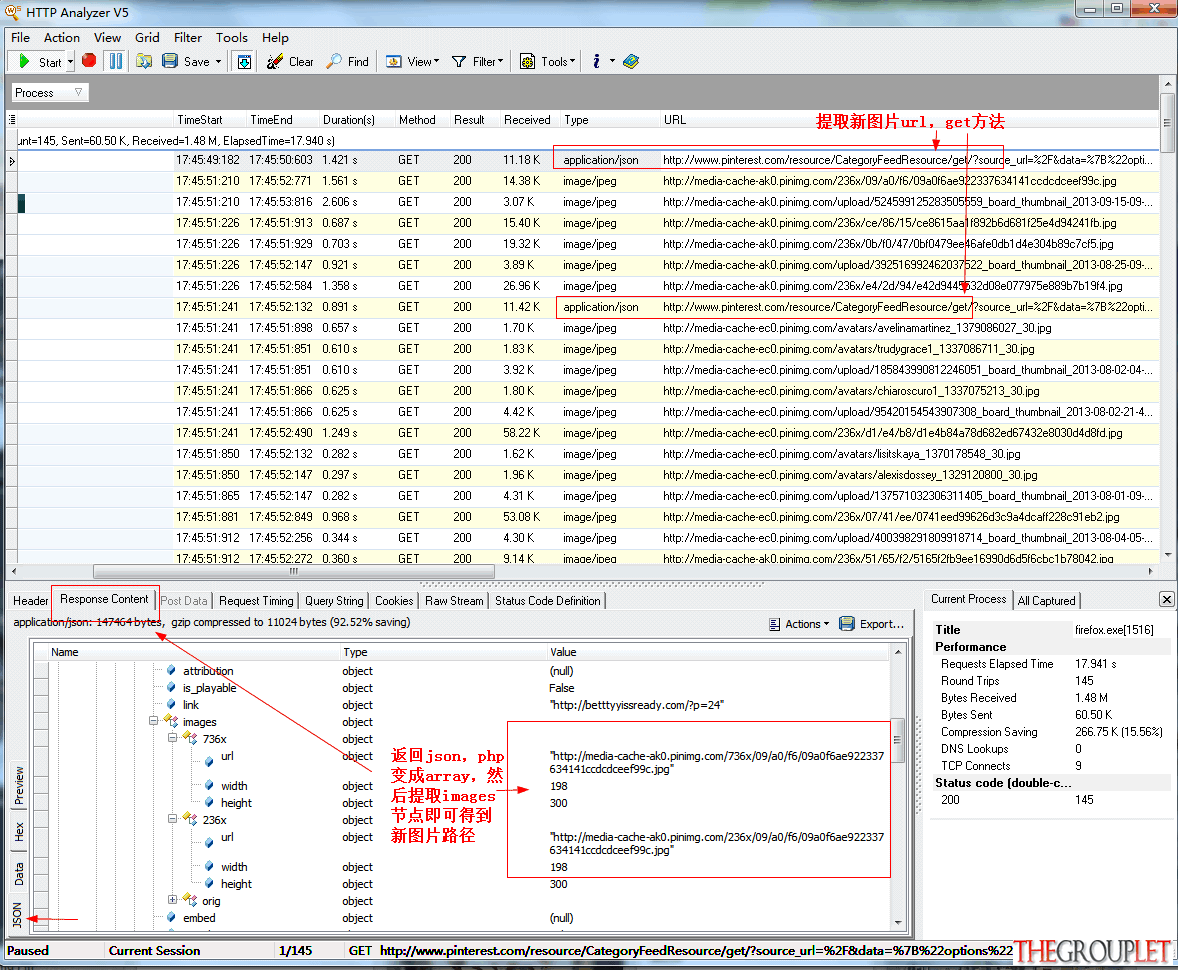Switch to the All Captured tab
1178x970 pixels.
1047,601
